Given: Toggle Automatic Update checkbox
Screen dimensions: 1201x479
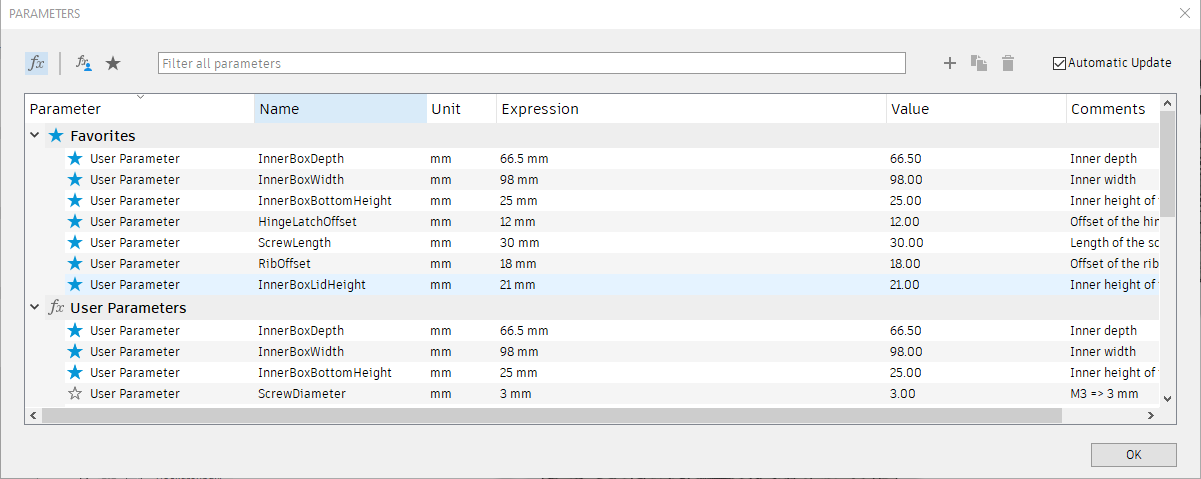Looking at the screenshot, I should [1060, 63].
